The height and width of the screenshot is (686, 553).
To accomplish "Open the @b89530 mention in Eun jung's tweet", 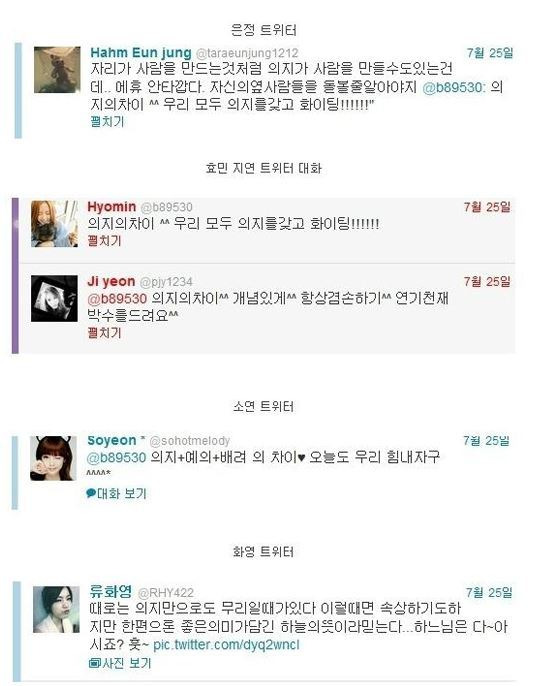I will (x=454, y=87).
